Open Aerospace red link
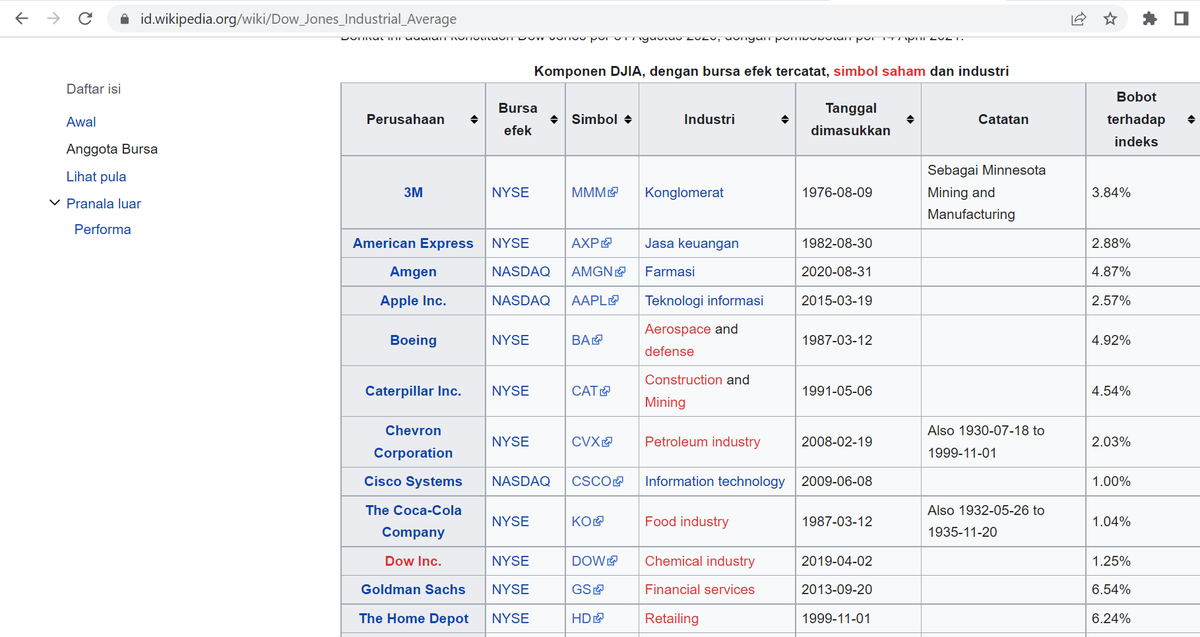Screen dimensions: 1200x637 [x=678, y=329]
